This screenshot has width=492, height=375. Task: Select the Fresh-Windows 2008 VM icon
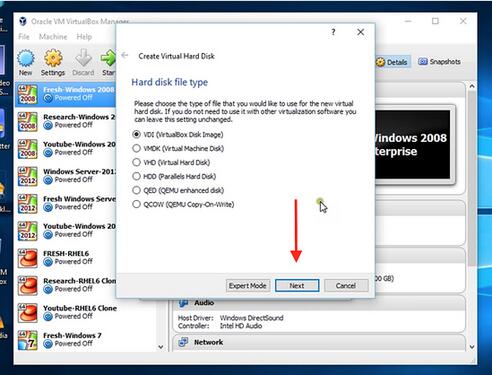28,94
